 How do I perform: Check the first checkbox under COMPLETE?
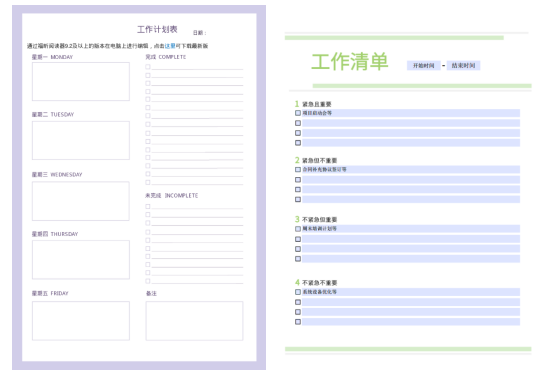pos(148,67)
